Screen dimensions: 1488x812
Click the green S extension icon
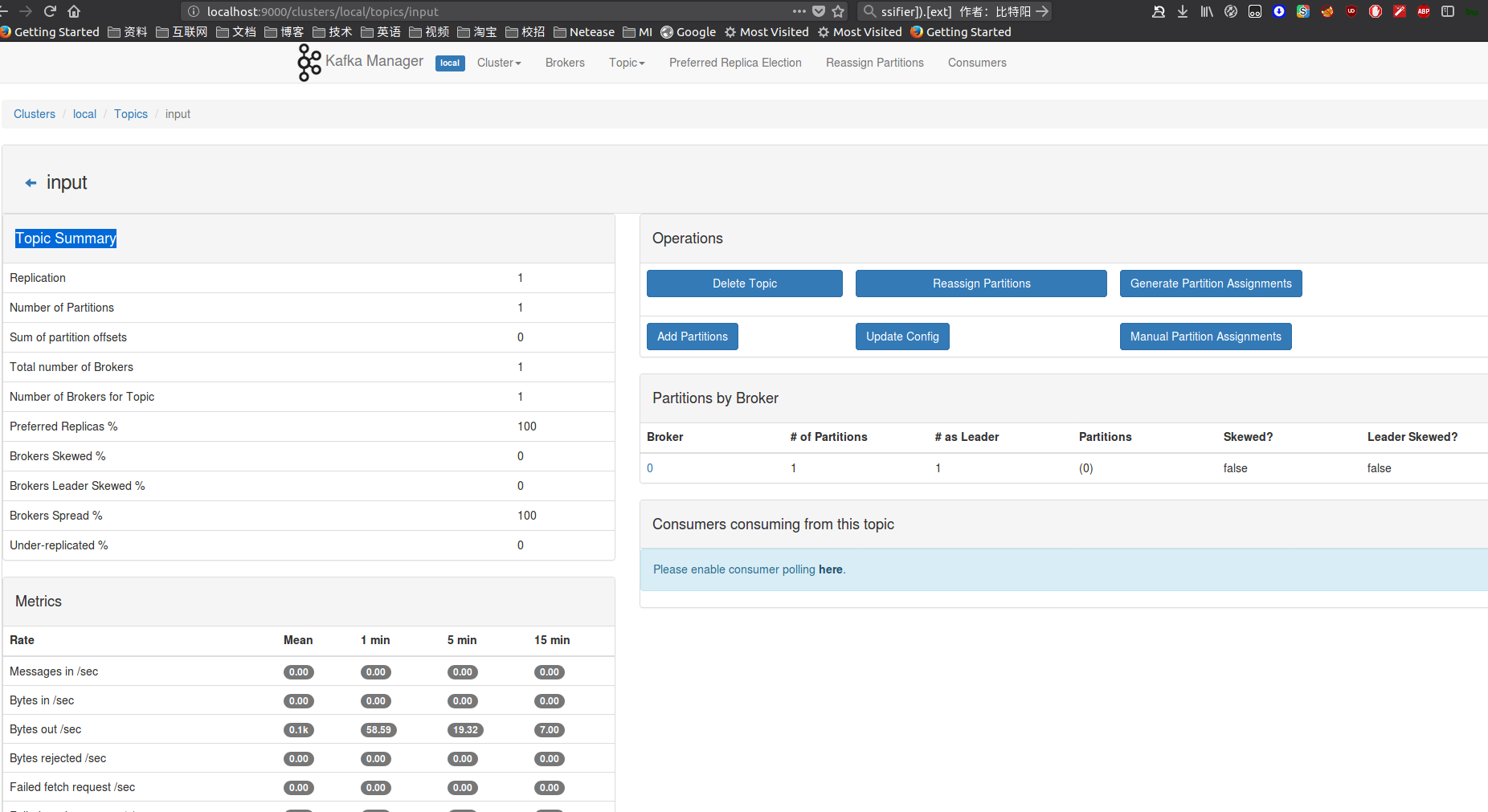coord(1303,11)
